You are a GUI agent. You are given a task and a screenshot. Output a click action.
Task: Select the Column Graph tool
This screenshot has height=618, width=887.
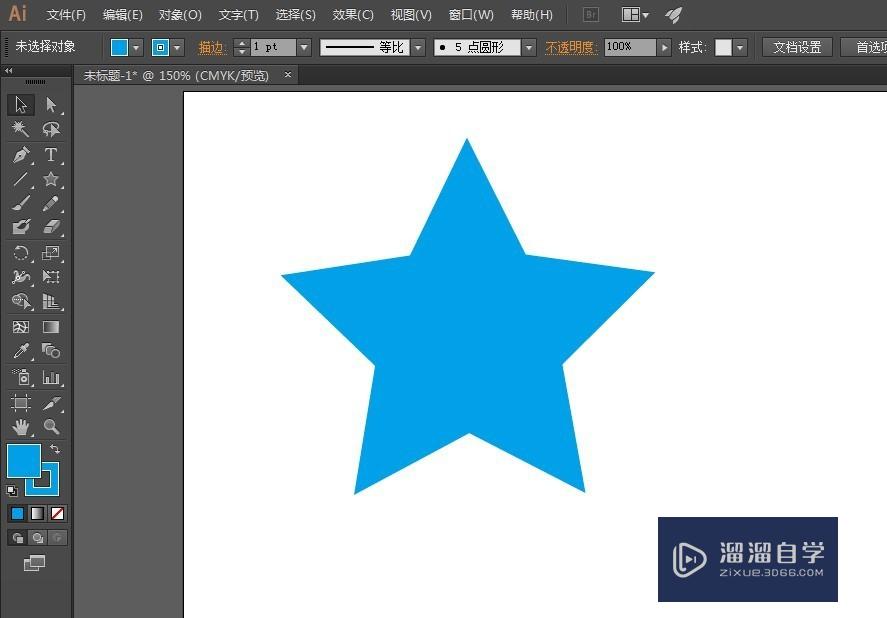(51, 377)
